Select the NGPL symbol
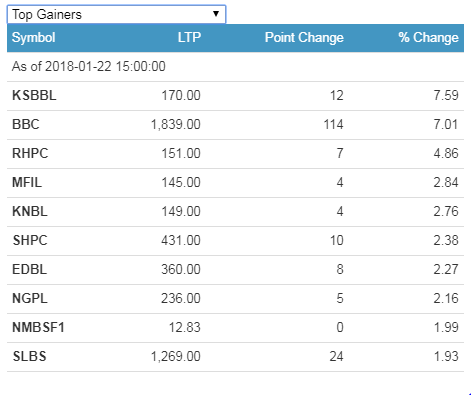The height and width of the screenshot is (395, 471). (x=30, y=298)
